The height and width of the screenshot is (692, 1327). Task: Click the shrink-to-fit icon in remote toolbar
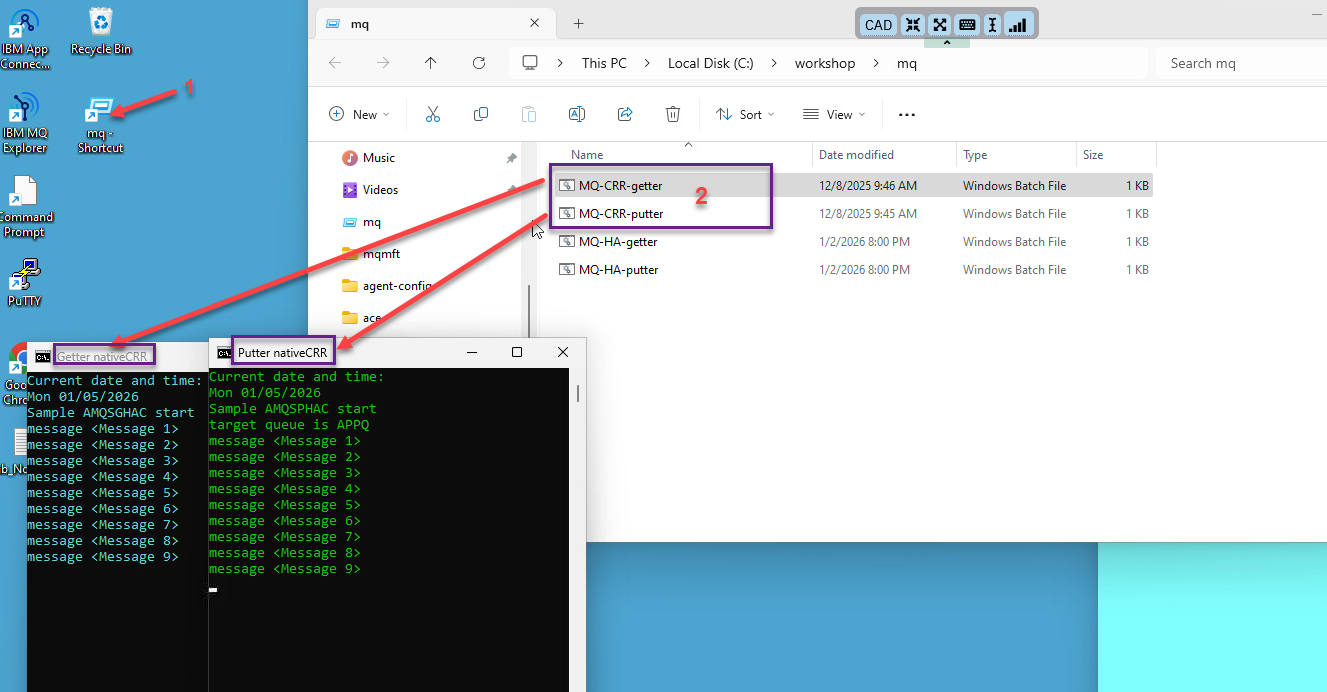[x=912, y=25]
